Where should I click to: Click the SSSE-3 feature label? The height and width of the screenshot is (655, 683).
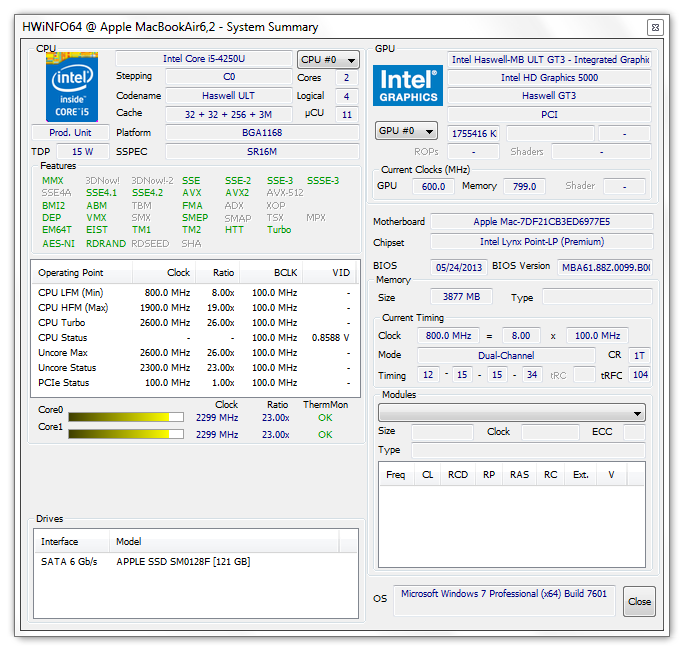(x=323, y=181)
